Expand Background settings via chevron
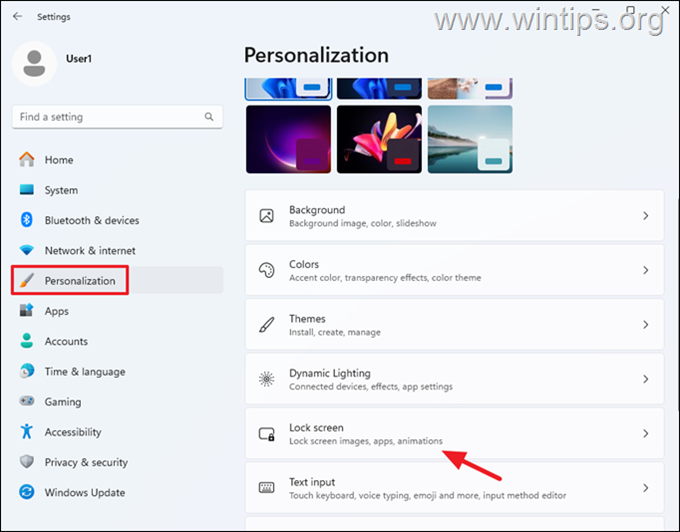 645,215
